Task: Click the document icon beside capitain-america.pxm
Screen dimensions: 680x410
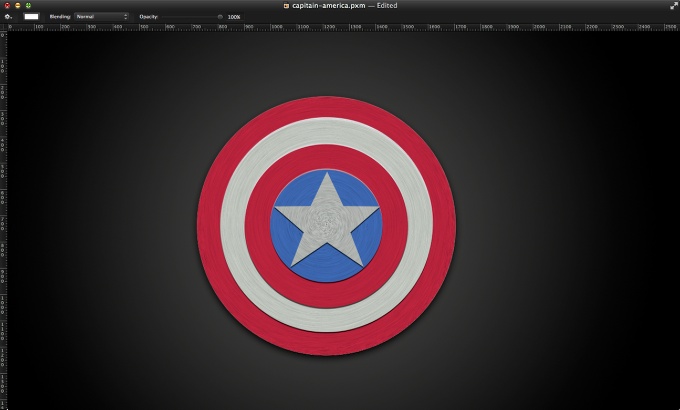Action: [x=287, y=5]
